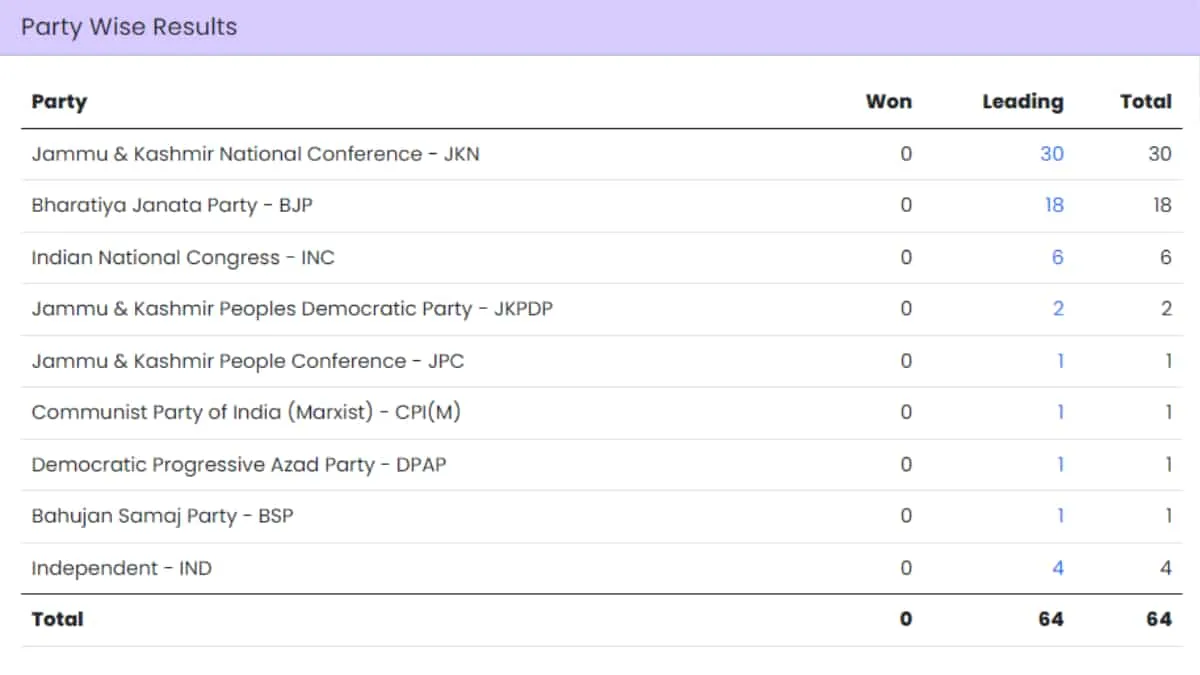Viewport: 1200px width, 675px height.
Task: Click the 'Won' column header
Action: 889,102
